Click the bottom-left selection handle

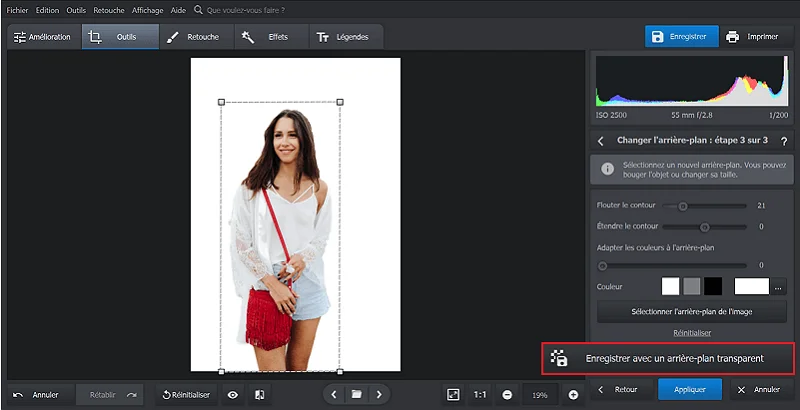(221, 372)
